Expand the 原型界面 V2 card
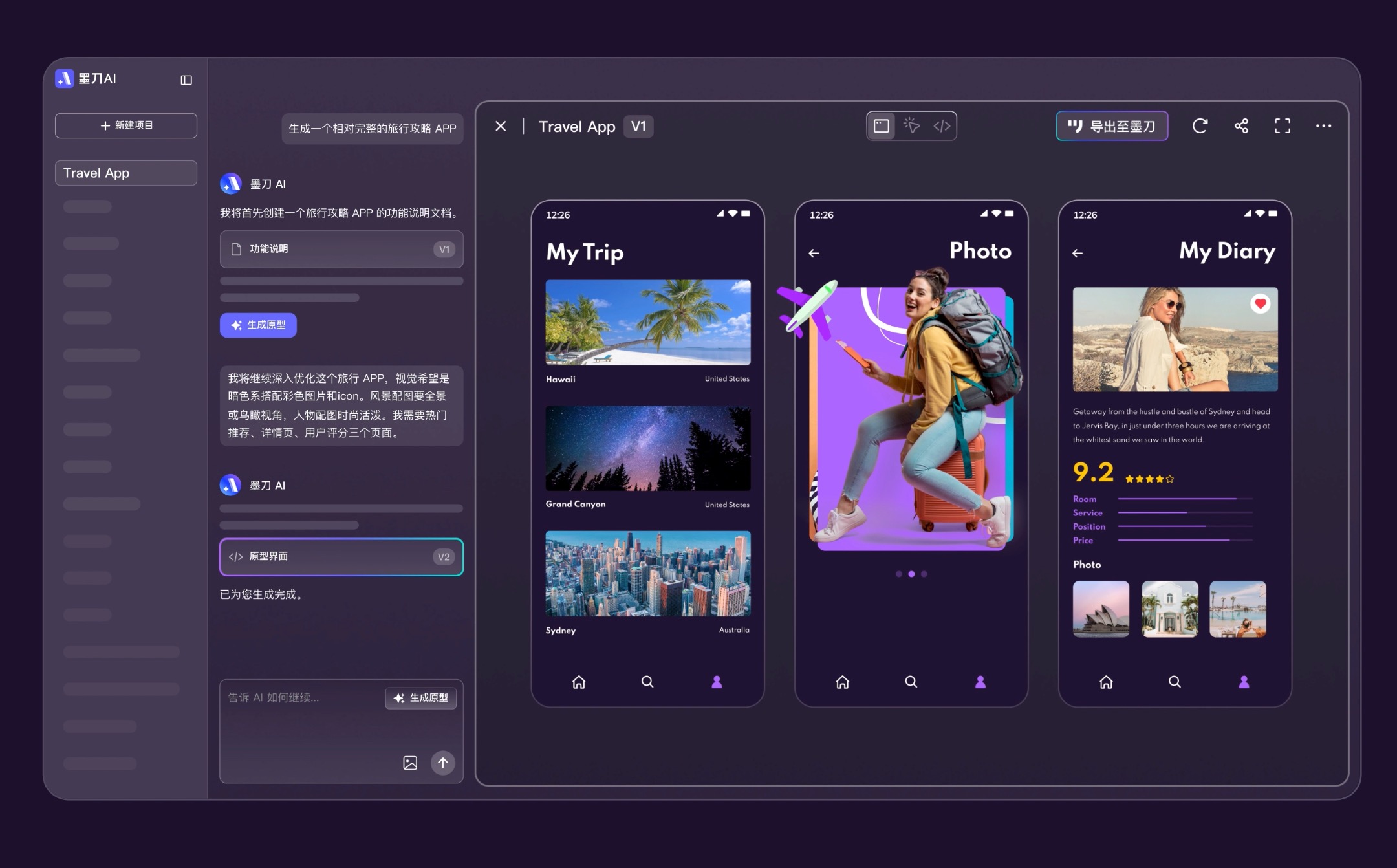 pyautogui.click(x=341, y=556)
